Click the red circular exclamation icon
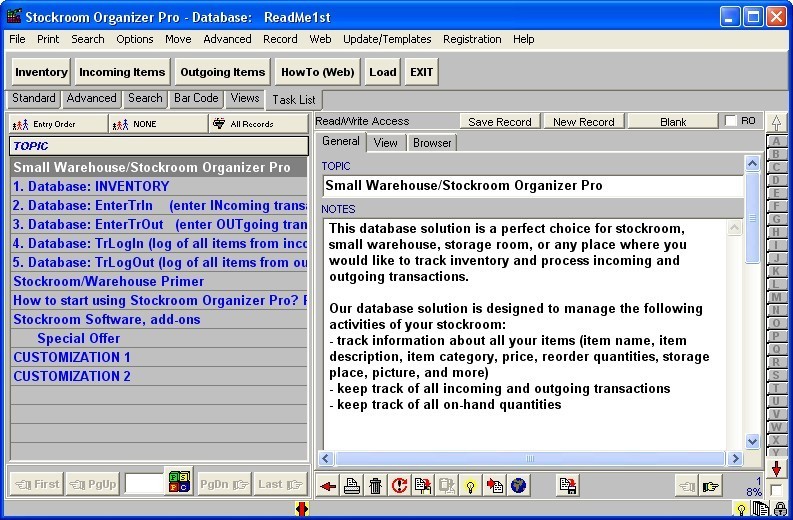This screenshot has height=520, width=793. (x=399, y=486)
